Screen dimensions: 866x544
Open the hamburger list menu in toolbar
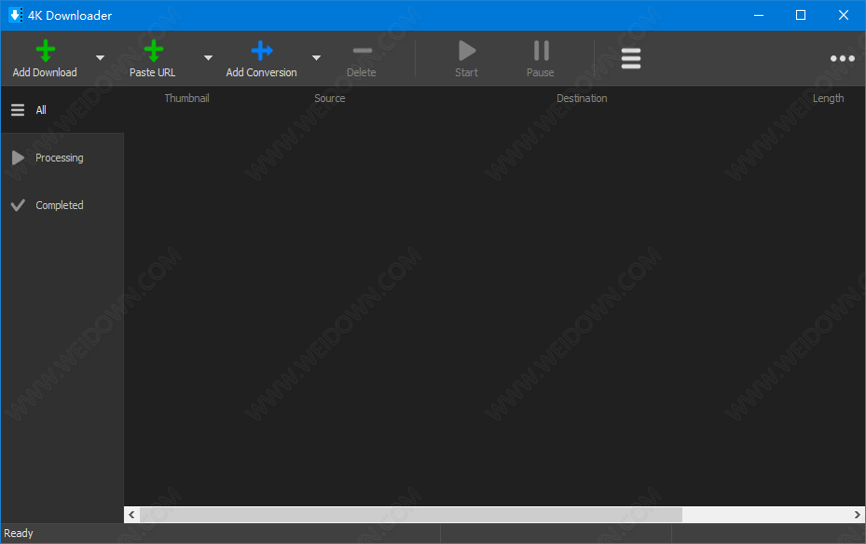[x=631, y=59]
